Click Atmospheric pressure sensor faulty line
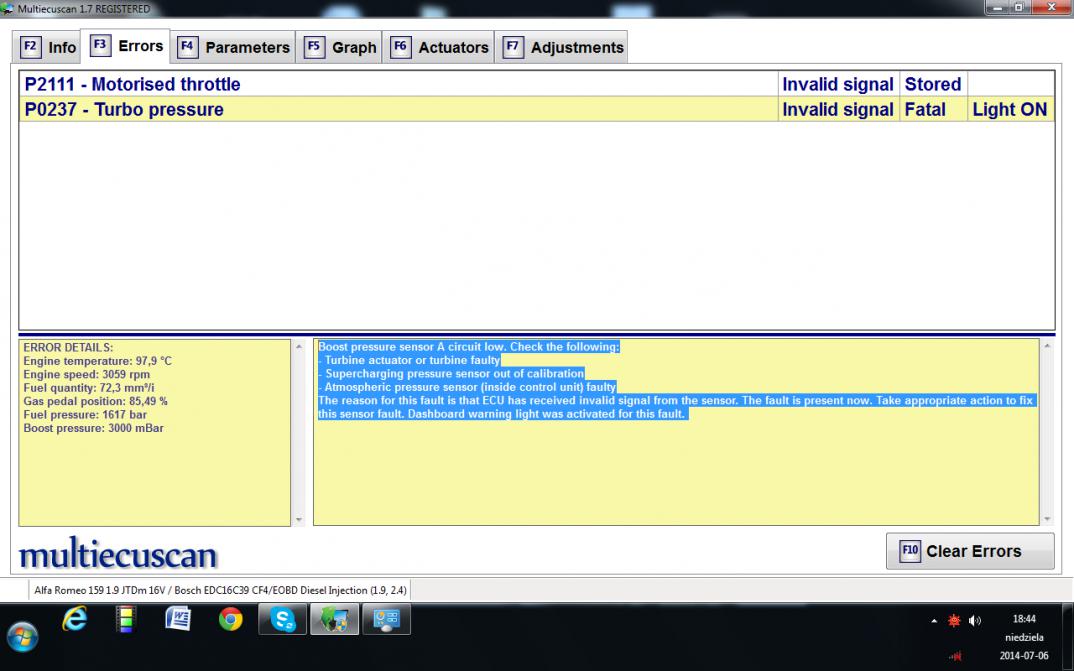 pyautogui.click(x=467, y=387)
